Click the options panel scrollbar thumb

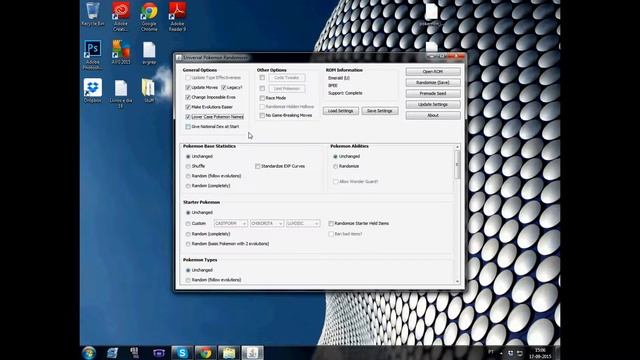[x=457, y=164]
